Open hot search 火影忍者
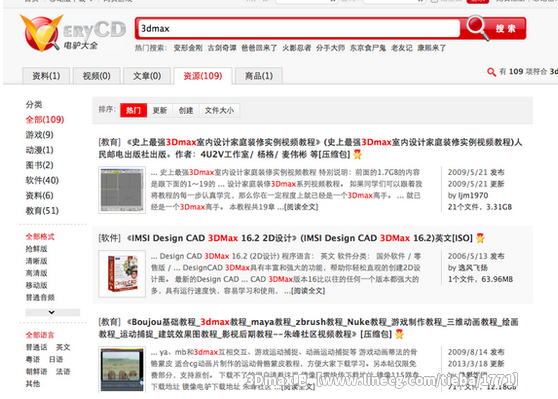 (297, 48)
